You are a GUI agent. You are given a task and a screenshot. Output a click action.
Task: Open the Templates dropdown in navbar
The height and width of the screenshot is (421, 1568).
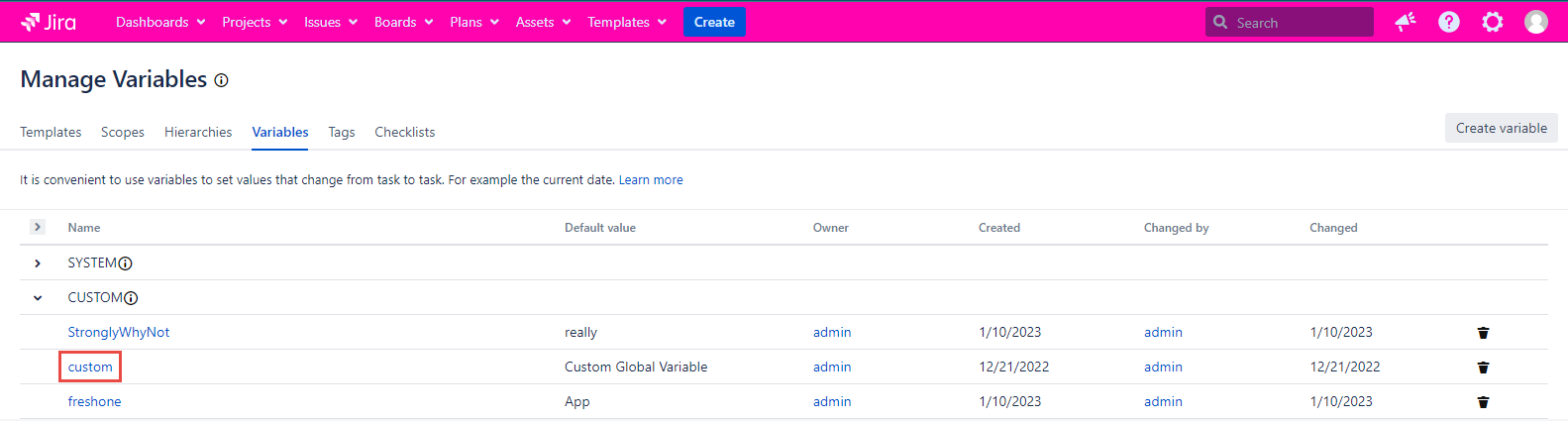pos(626,22)
